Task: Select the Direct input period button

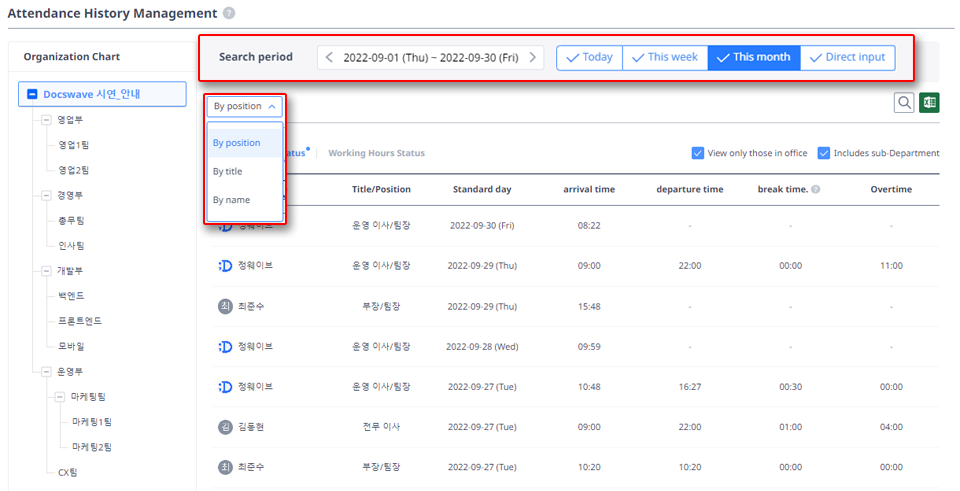Action: [x=847, y=58]
